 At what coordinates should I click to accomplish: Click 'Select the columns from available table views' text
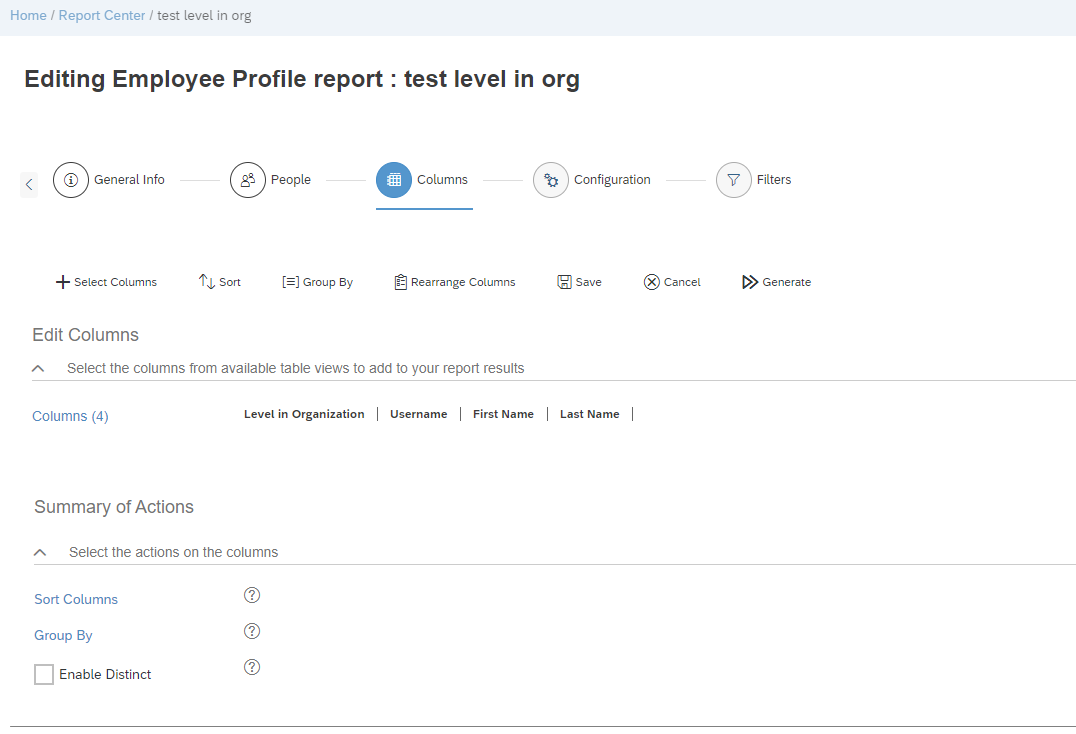tap(296, 368)
